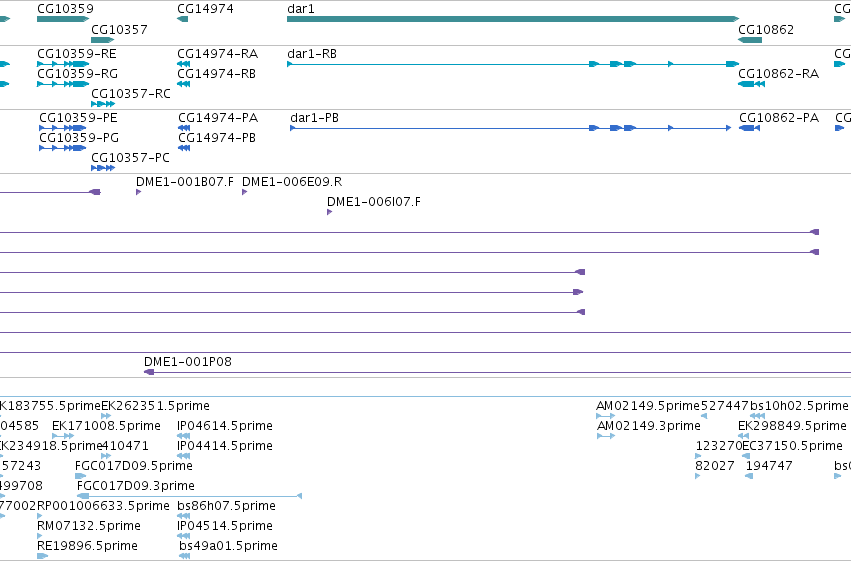Click the 527447 EST marker
The width and height of the screenshot is (851, 561).
pos(704,416)
